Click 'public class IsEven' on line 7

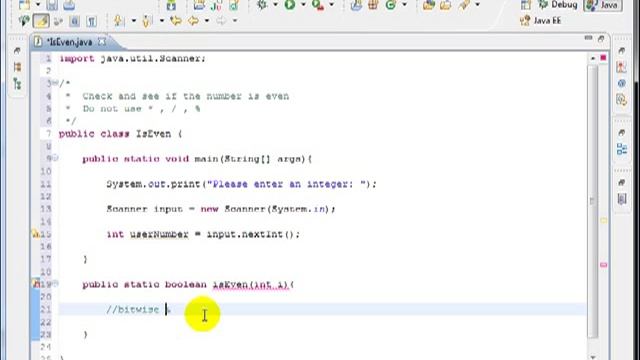(x=115, y=133)
